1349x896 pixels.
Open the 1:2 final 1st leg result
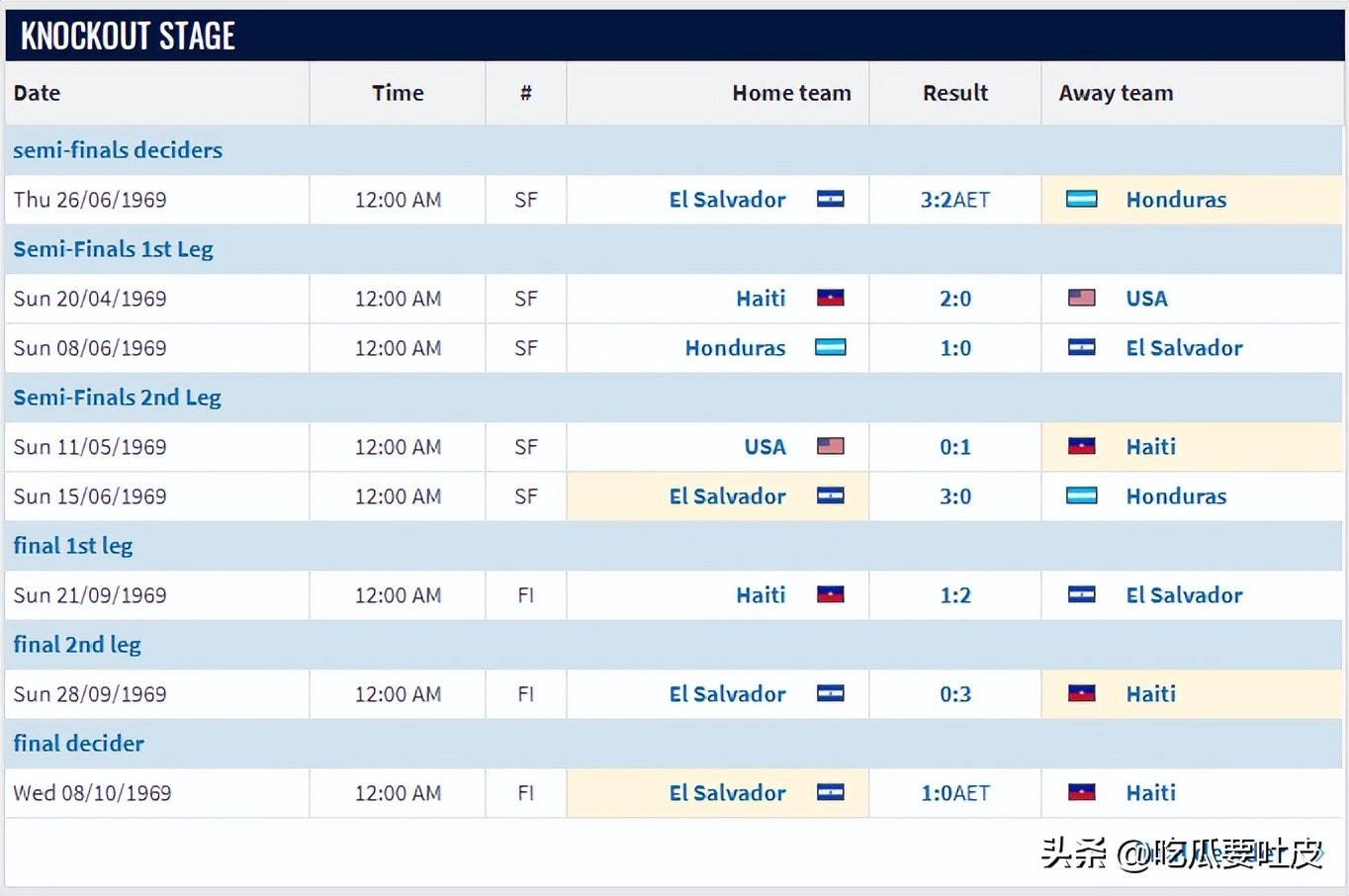(954, 595)
